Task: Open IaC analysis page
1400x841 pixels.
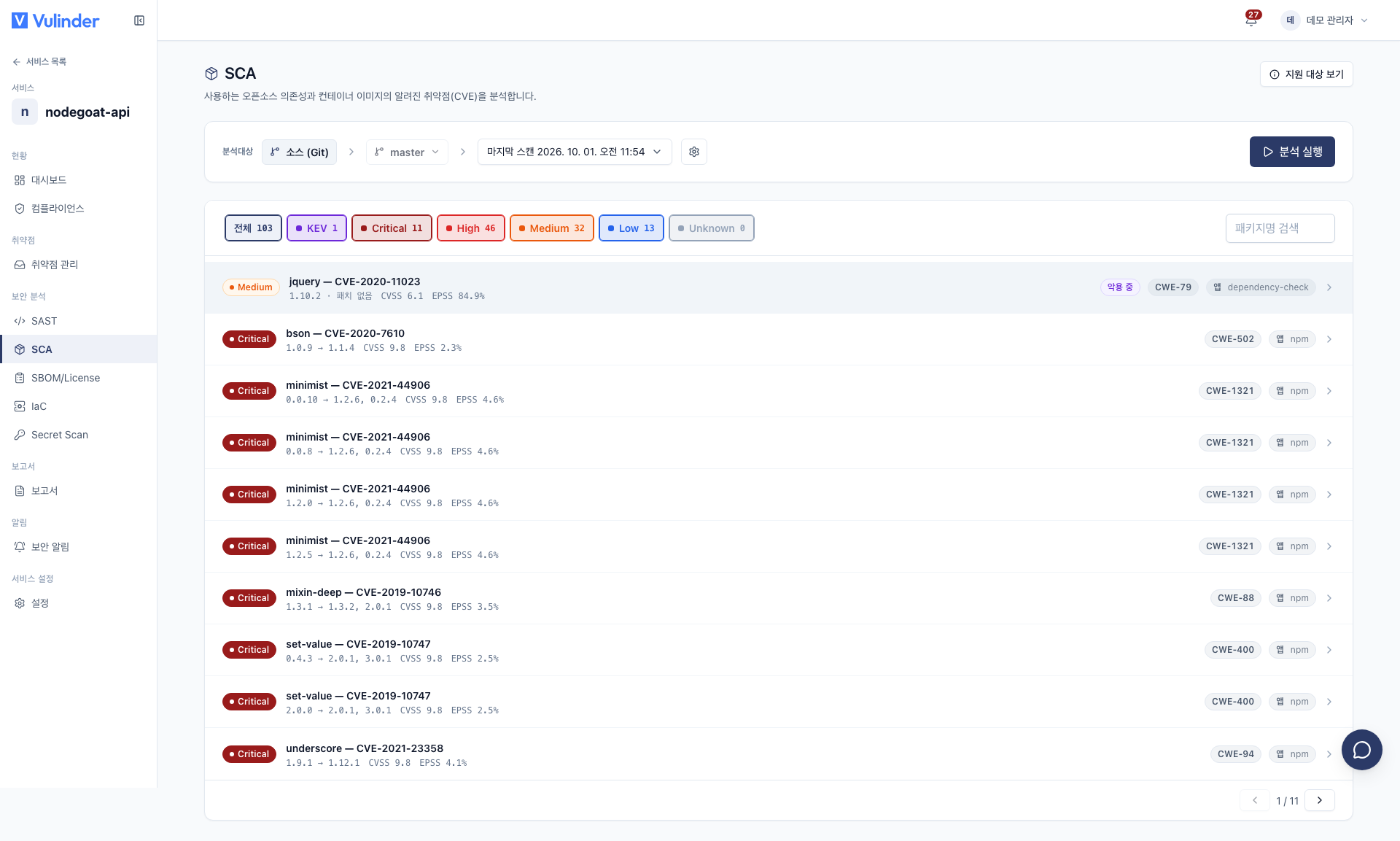Action: coord(79,406)
